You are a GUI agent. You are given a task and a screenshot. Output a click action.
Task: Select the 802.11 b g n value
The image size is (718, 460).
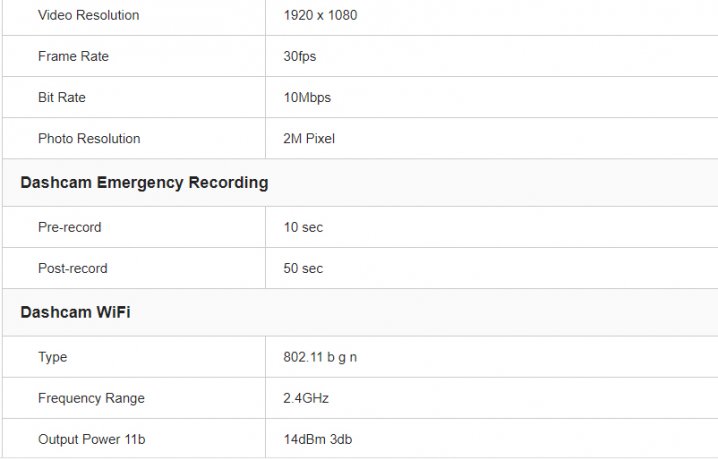320,357
